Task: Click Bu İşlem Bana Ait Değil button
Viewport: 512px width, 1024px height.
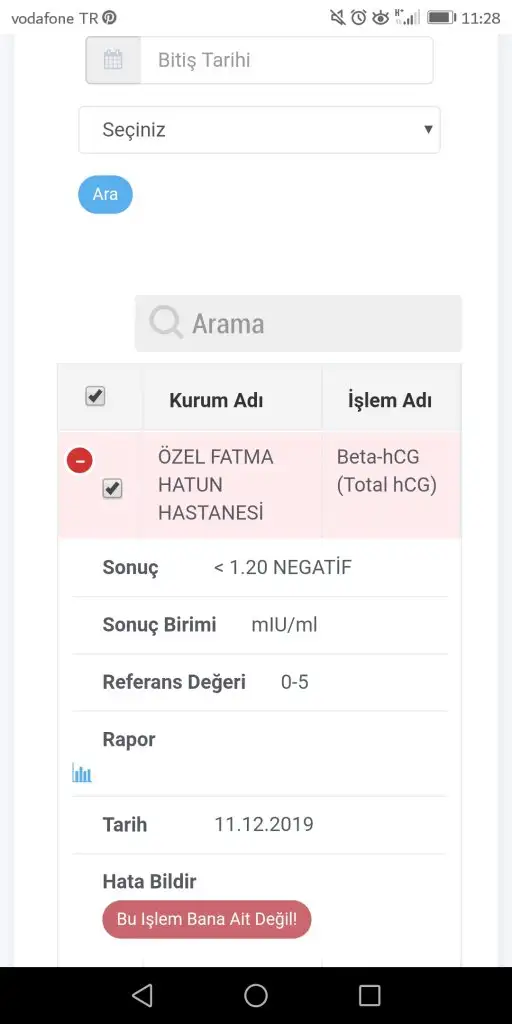Action: click(207, 920)
